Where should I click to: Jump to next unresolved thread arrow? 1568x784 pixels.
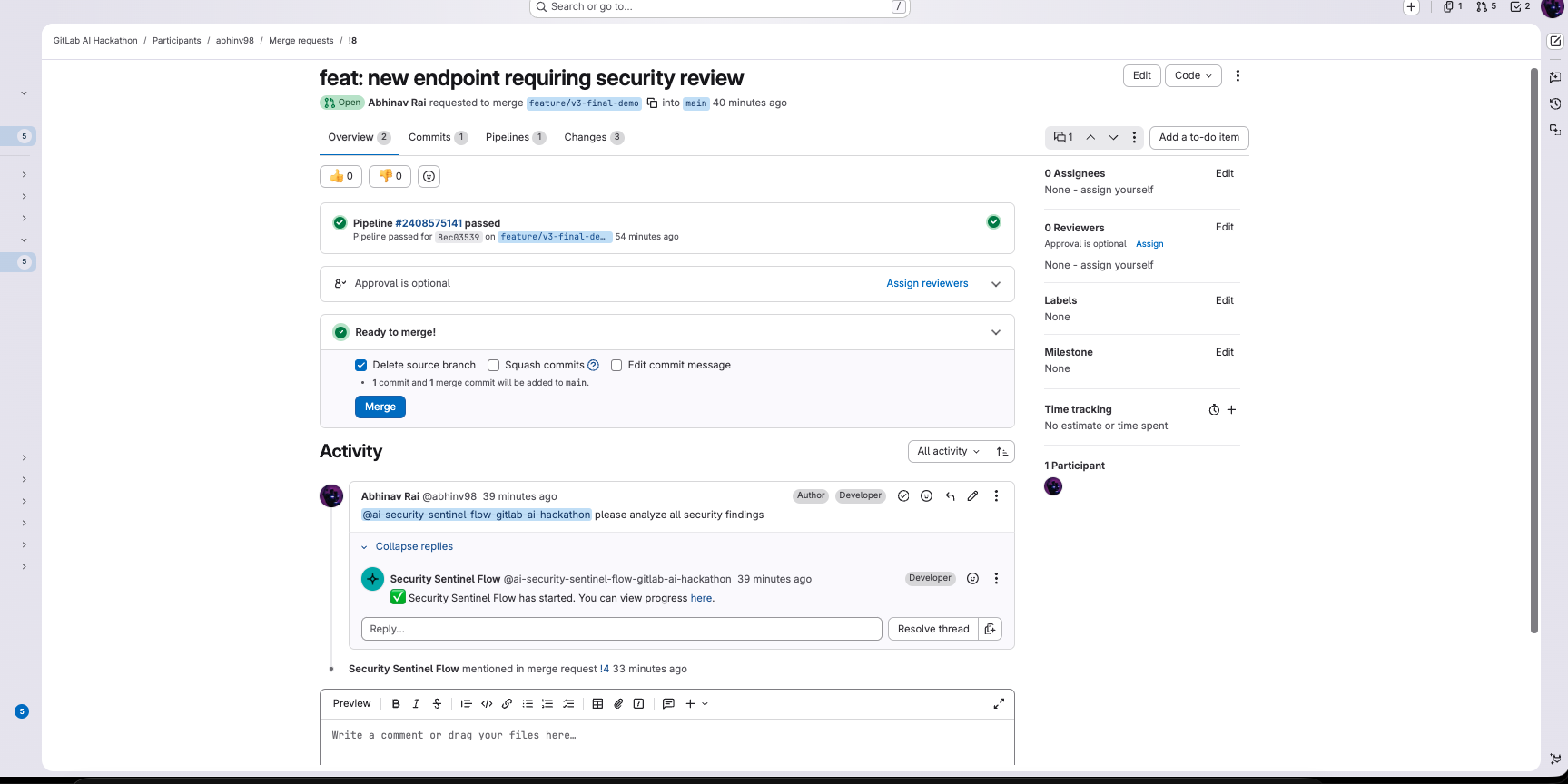[1113, 137]
